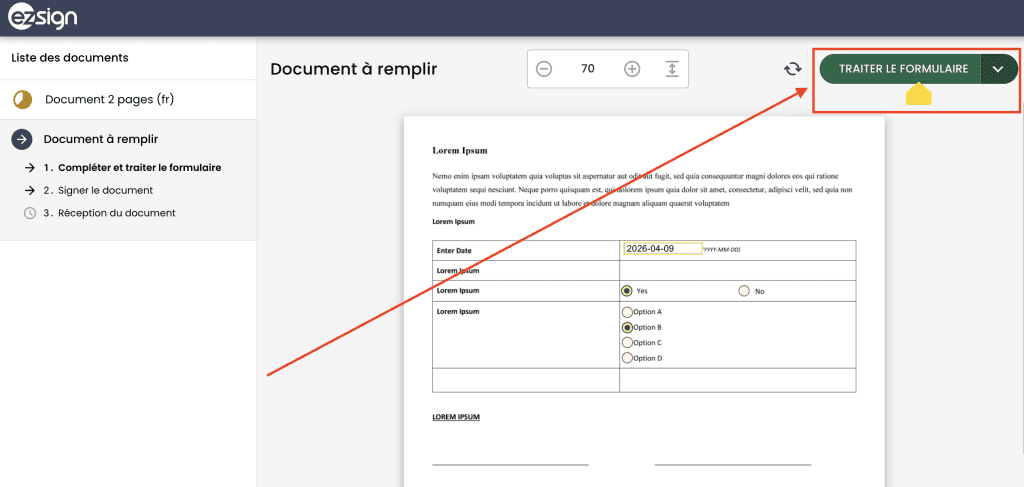Viewport: 1024px width, 487px height.
Task: Open Document 2 pages (fr) in list
Action: coord(110,100)
